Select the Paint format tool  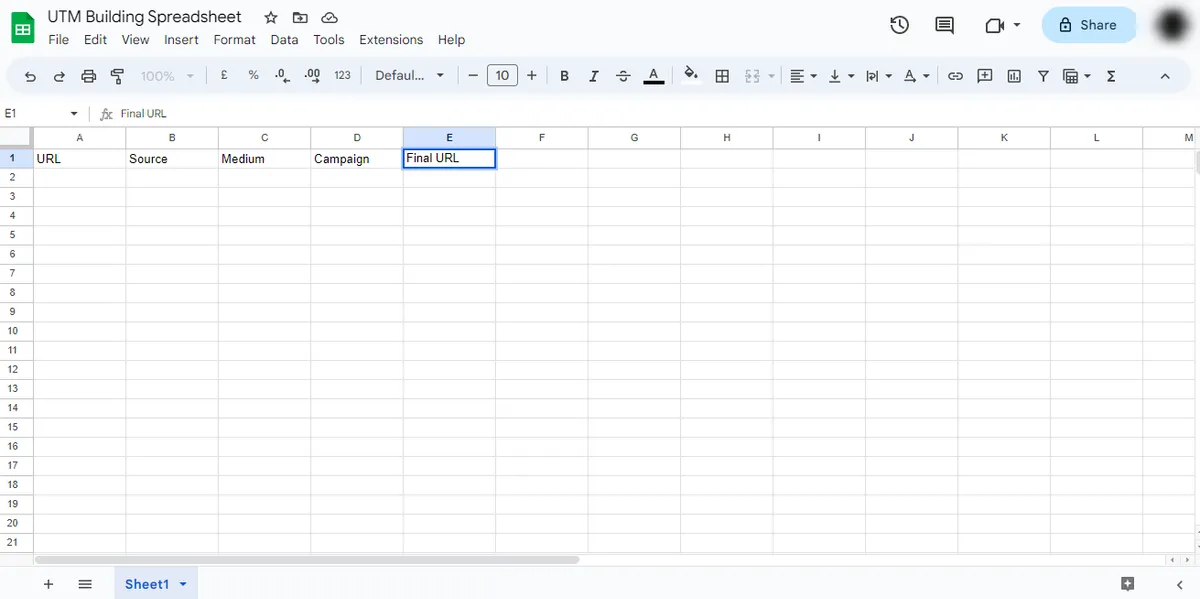tap(117, 75)
